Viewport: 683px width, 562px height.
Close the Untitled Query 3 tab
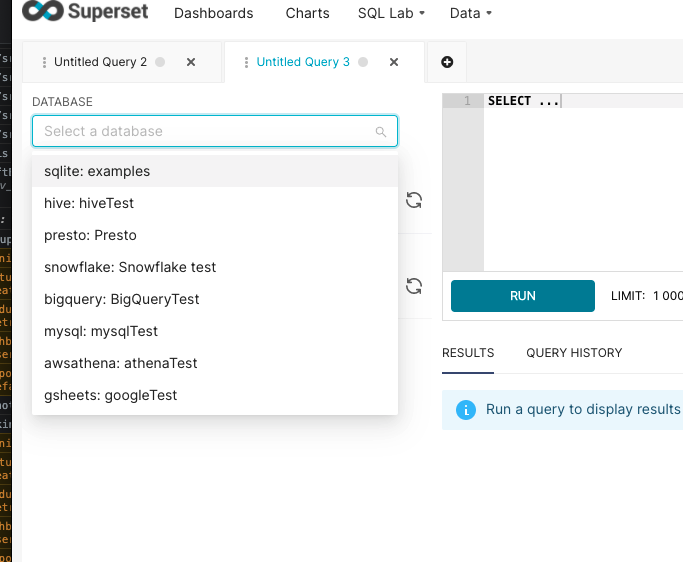[x=394, y=62]
